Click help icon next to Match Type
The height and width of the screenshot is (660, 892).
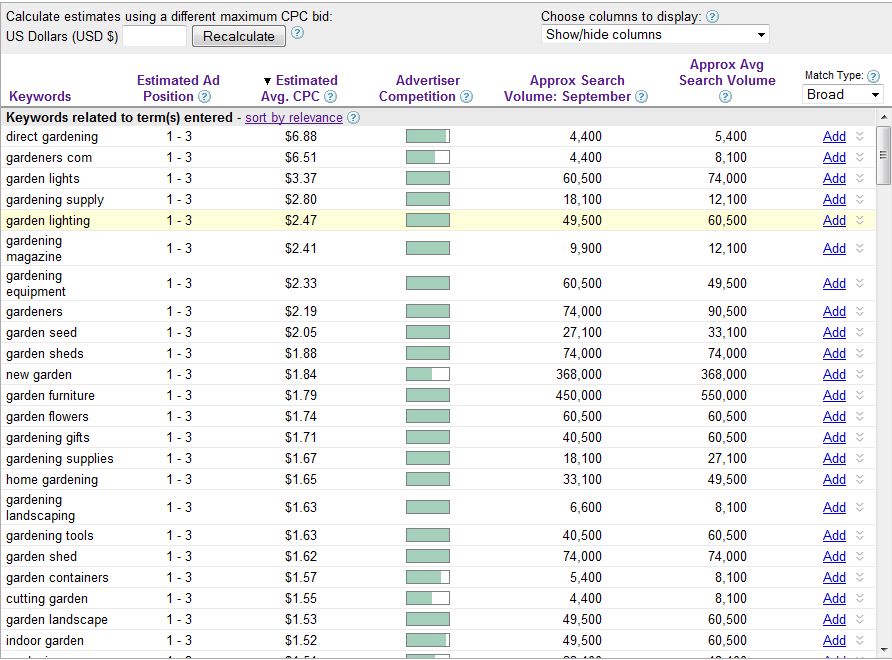click(x=874, y=76)
